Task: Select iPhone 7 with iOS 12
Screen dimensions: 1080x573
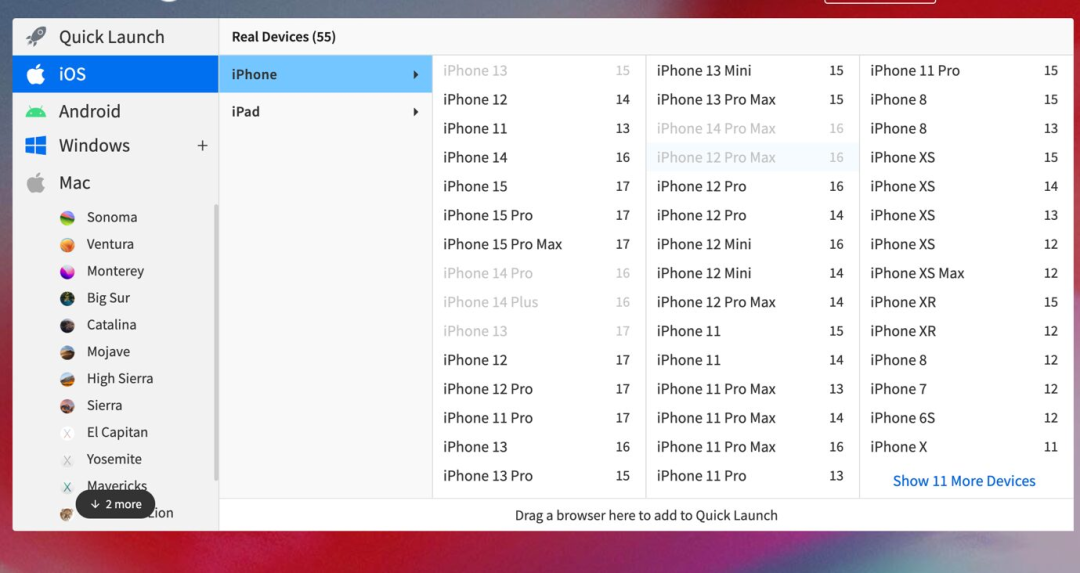Action: point(965,388)
